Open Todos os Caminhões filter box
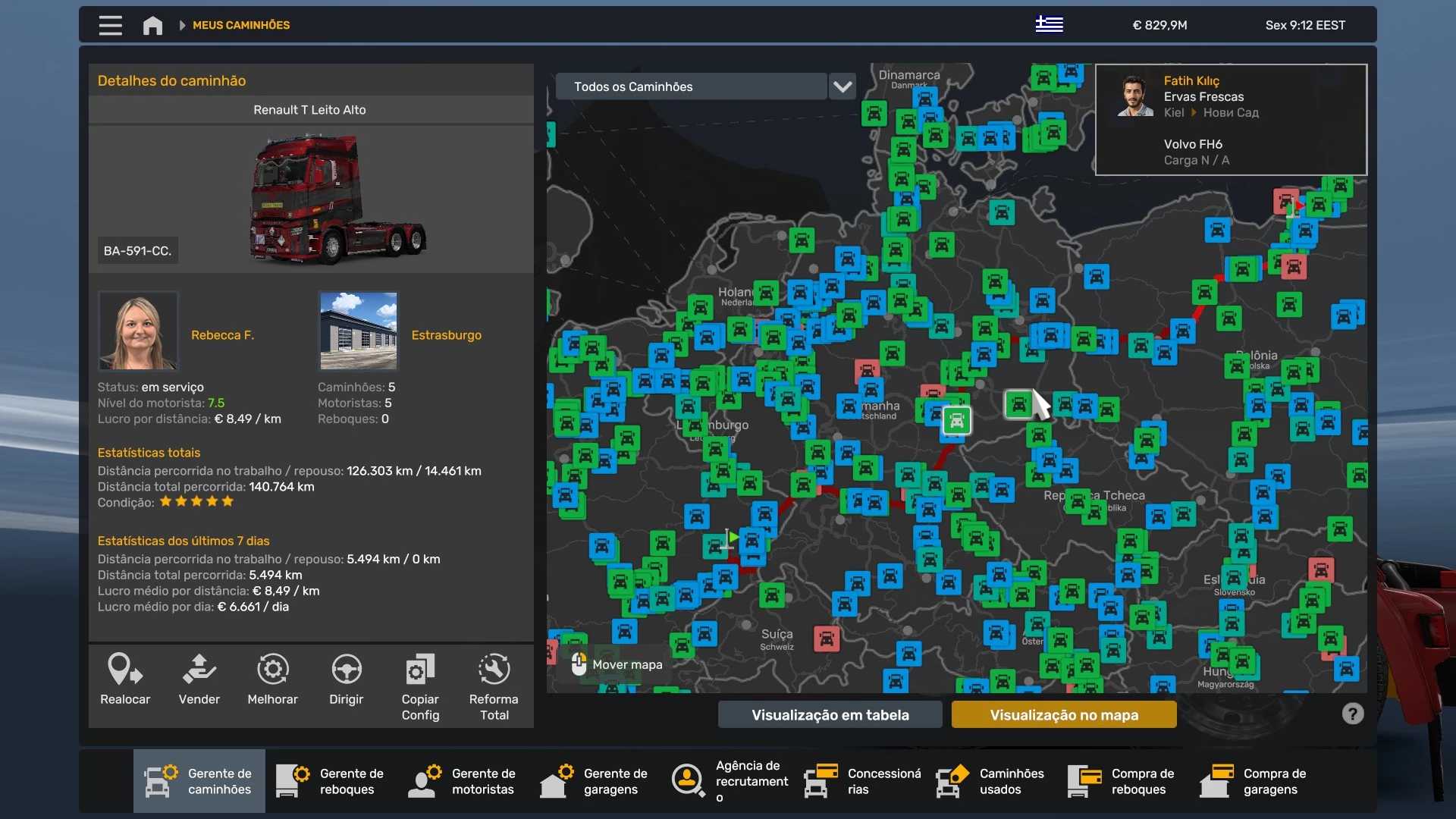 click(690, 86)
